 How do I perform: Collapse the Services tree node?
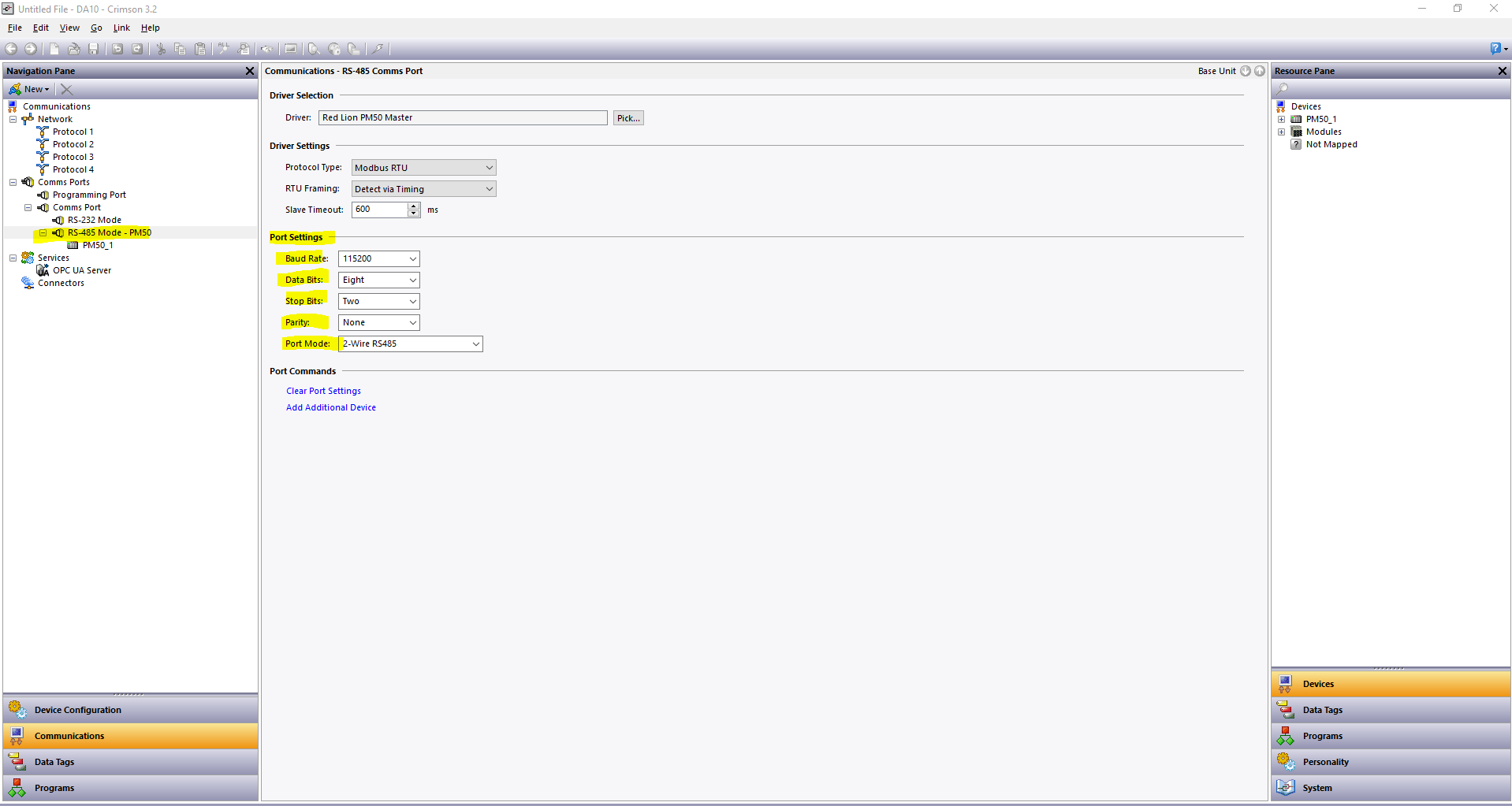[x=13, y=258]
